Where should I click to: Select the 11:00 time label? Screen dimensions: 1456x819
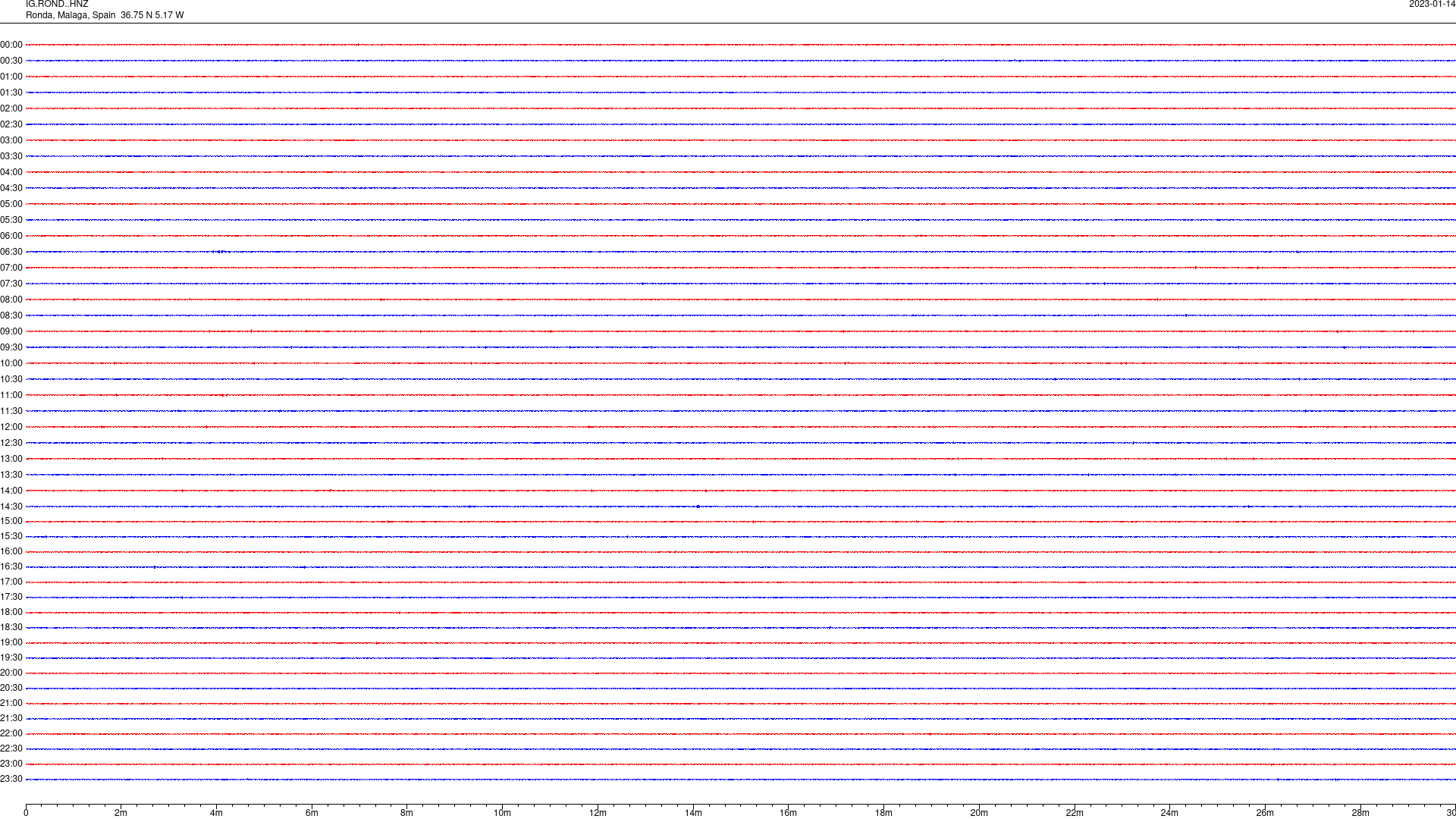pos(11,395)
